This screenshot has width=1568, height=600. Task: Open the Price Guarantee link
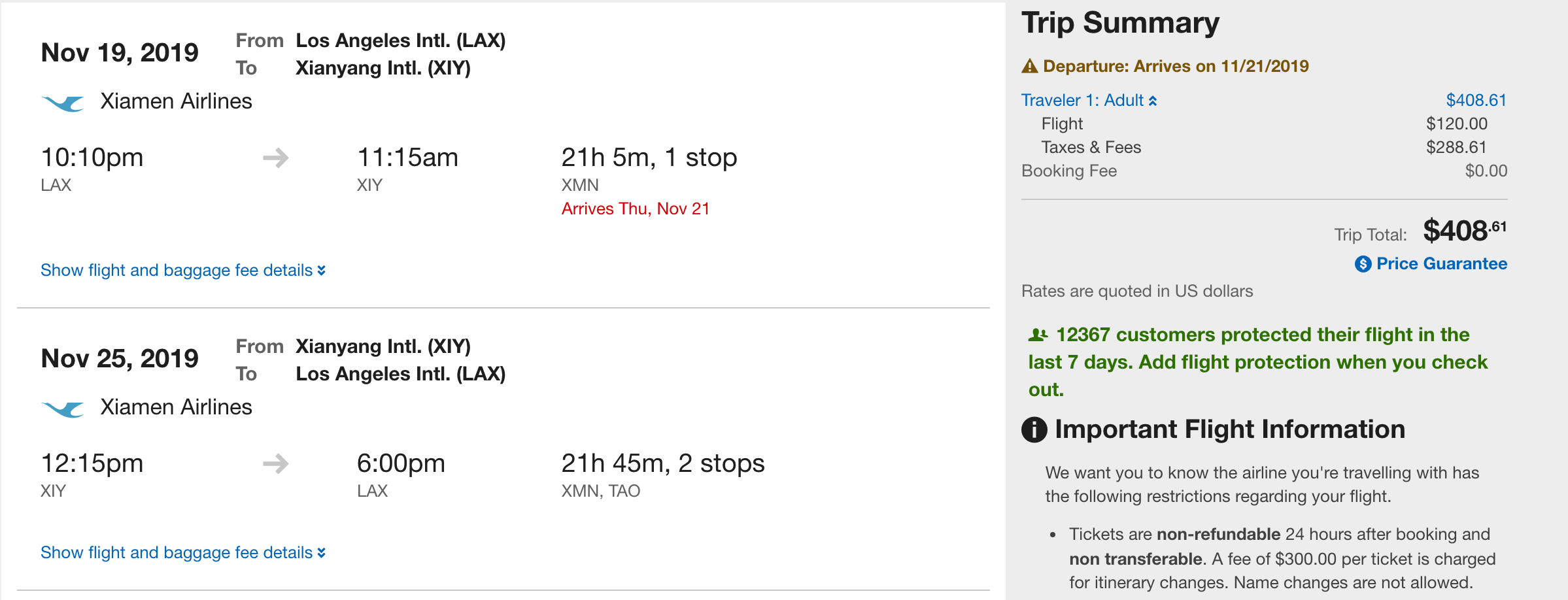[1441, 264]
